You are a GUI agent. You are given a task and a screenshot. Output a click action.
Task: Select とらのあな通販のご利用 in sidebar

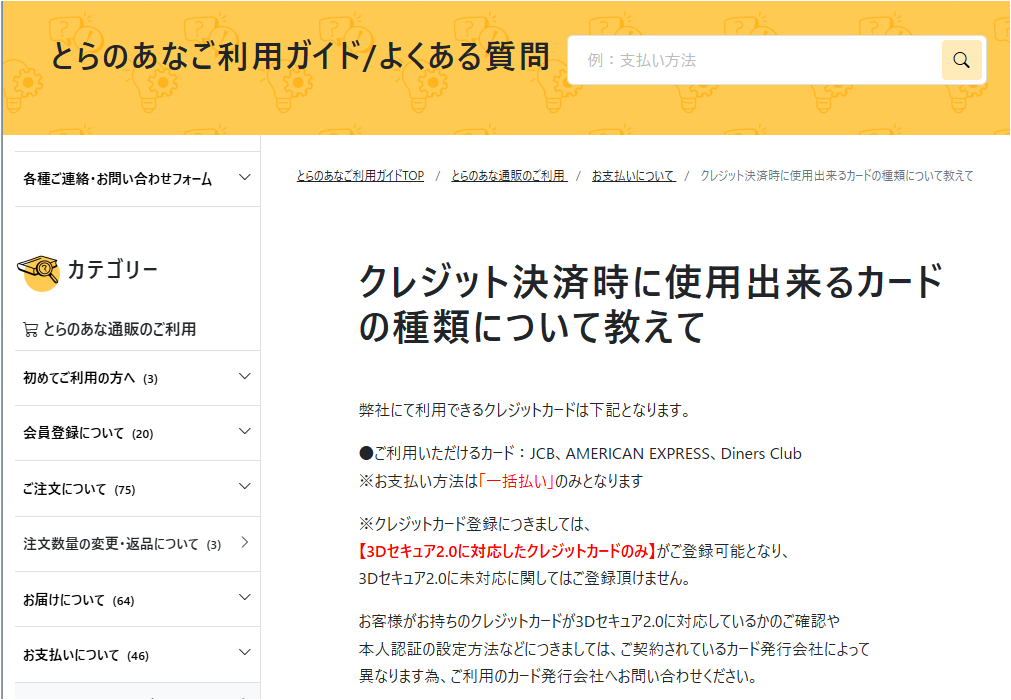coord(119,329)
